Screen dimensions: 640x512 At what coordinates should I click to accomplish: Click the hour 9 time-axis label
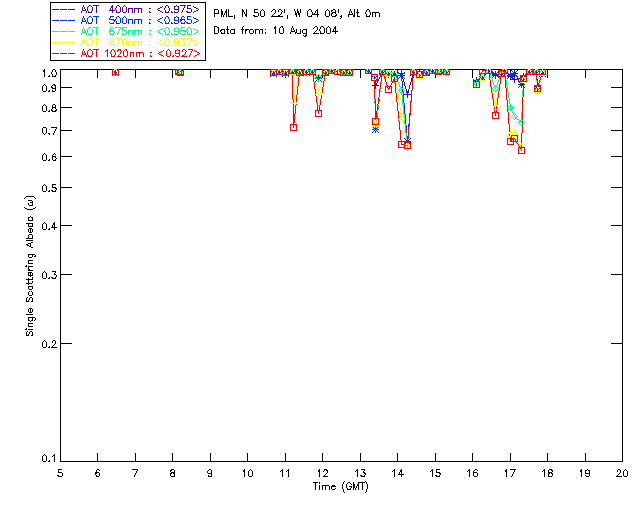click(210, 473)
